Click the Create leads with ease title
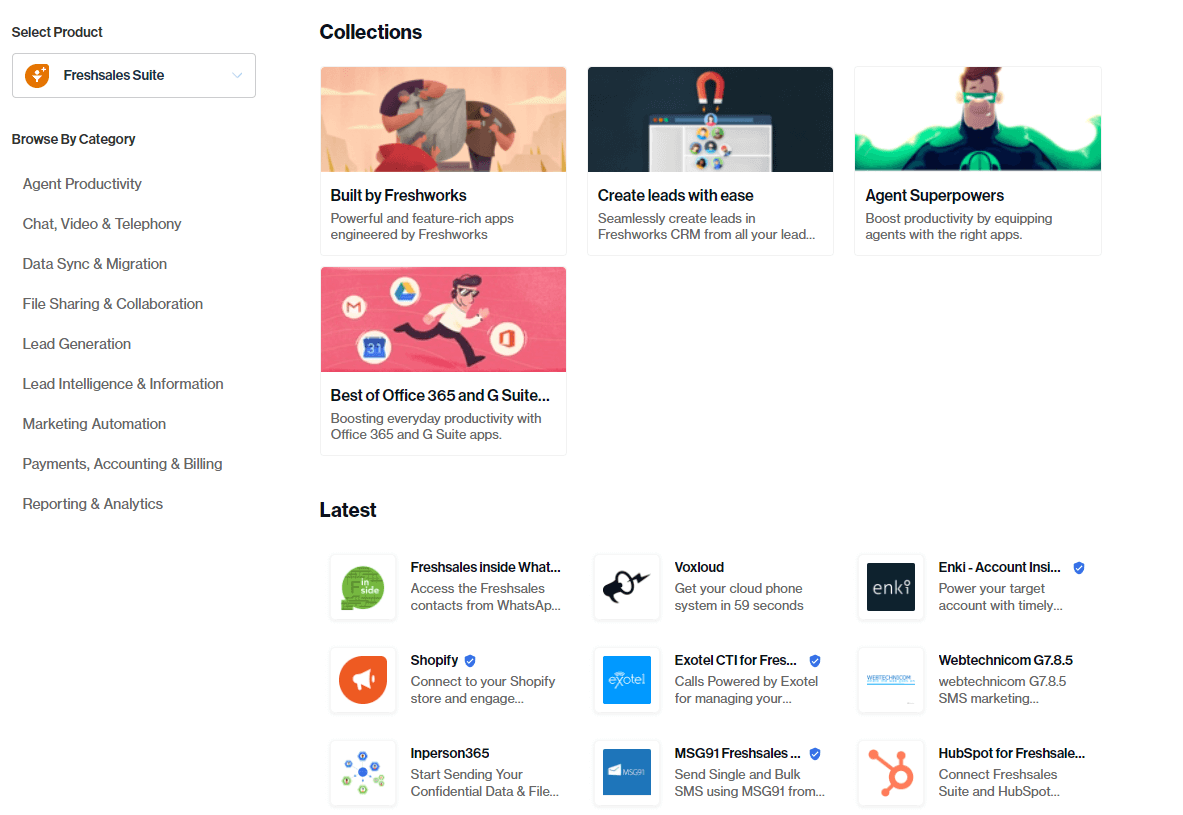 [x=675, y=195]
